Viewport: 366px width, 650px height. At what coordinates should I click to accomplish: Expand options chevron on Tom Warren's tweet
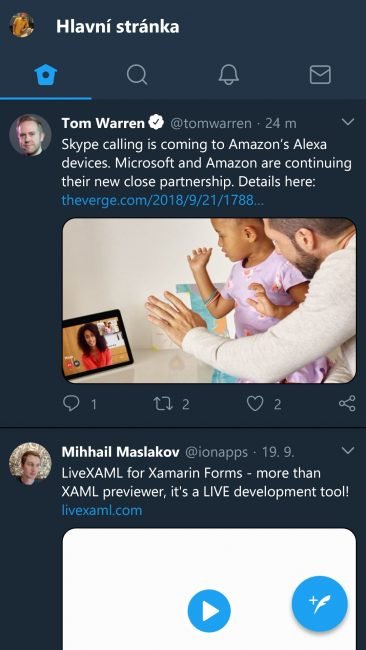[x=347, y=121]
